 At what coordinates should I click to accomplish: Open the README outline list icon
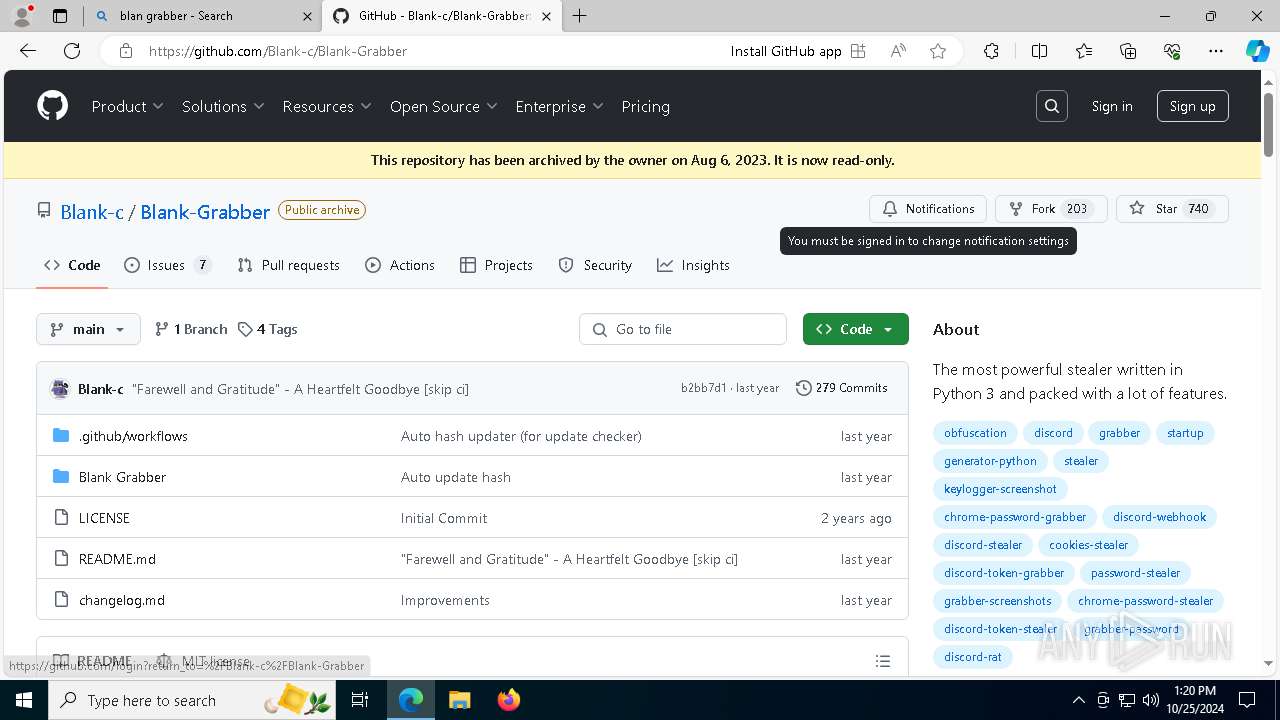(x=882, y=661)
